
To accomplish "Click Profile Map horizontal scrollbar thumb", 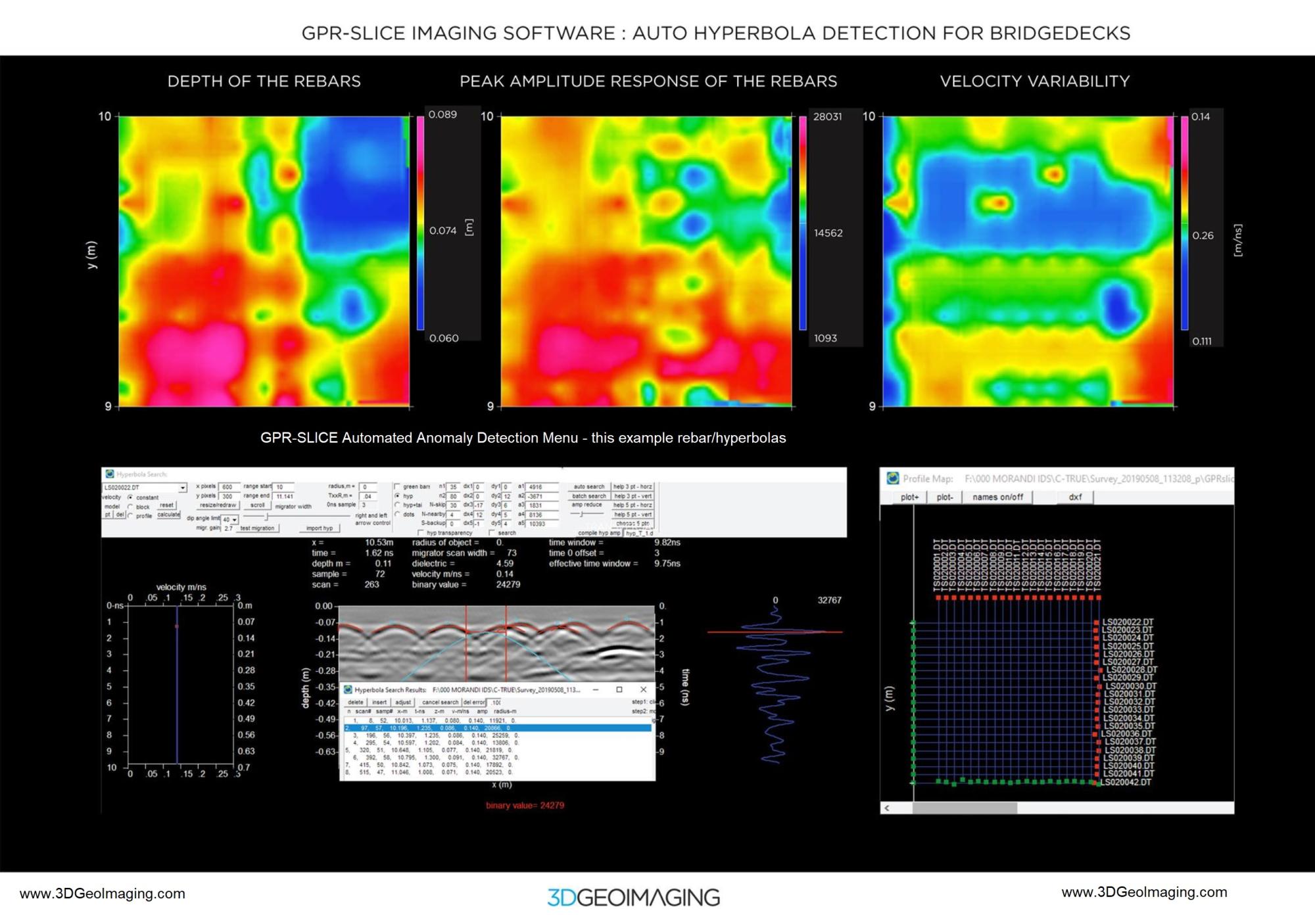I will [965, 808].
